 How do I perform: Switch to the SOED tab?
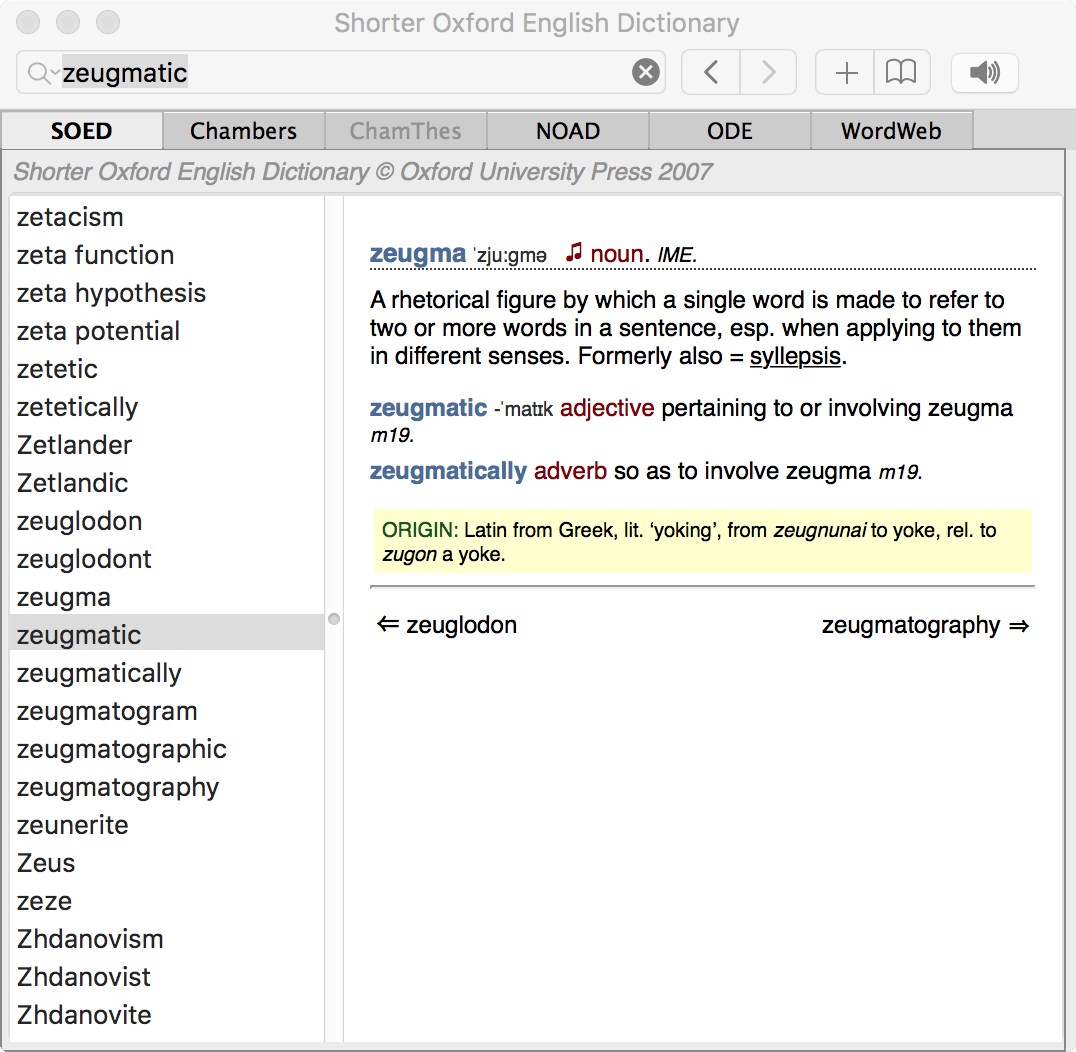click(x=82, y=130)
